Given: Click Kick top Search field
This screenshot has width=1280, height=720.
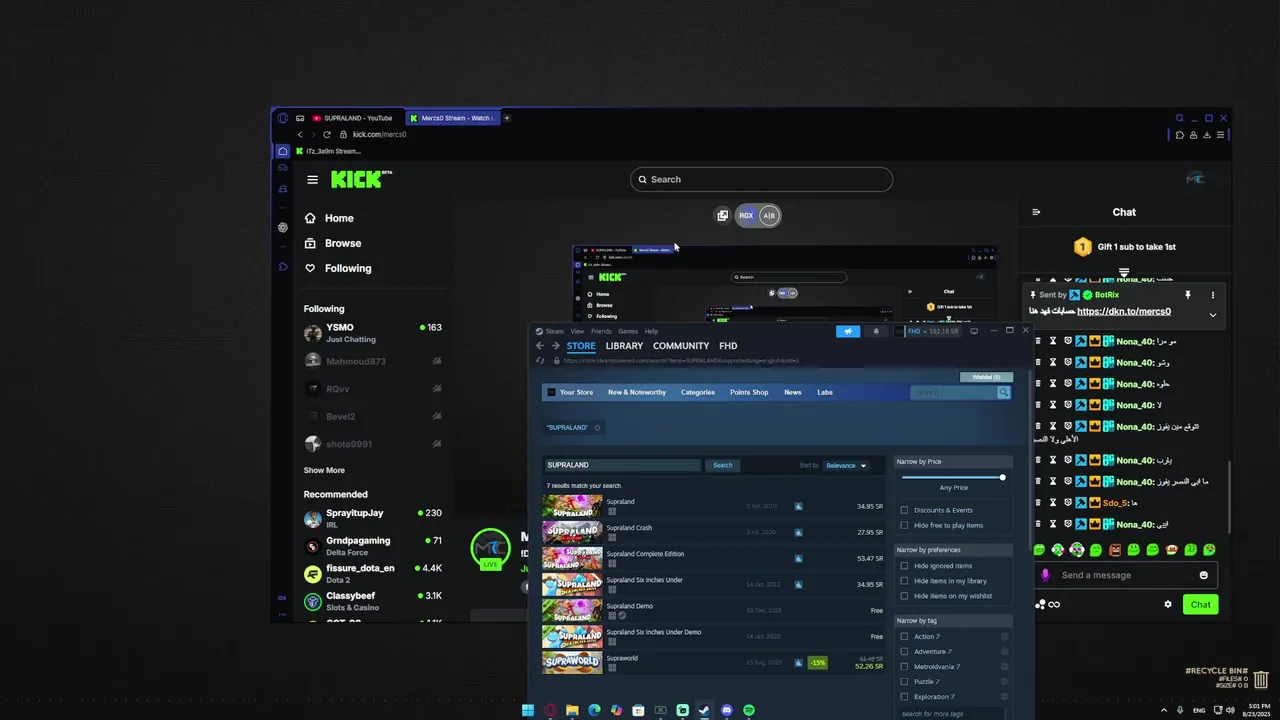Looking at the screenshot, I should [x=761, y=179].
